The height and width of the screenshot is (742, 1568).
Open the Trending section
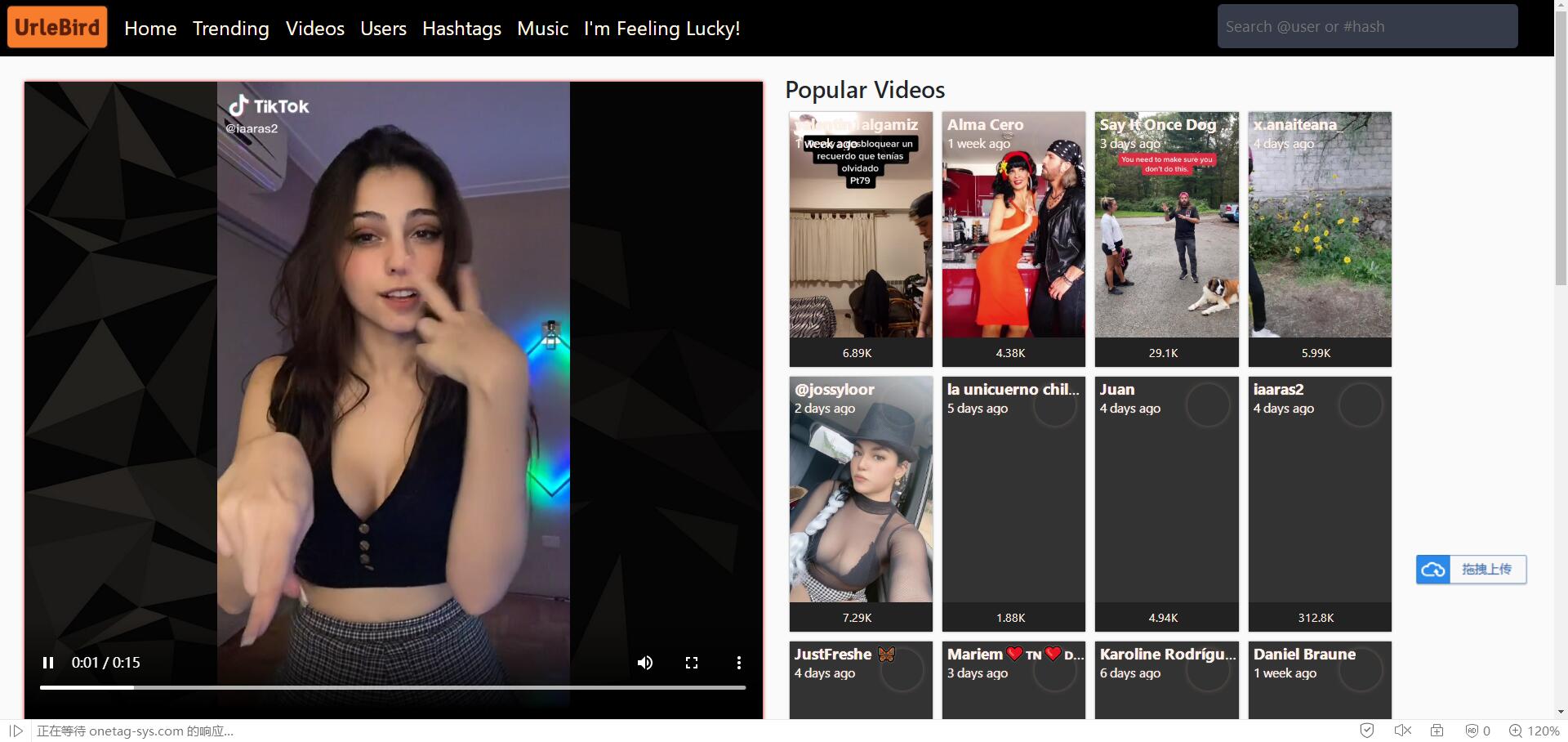(230, 29)
